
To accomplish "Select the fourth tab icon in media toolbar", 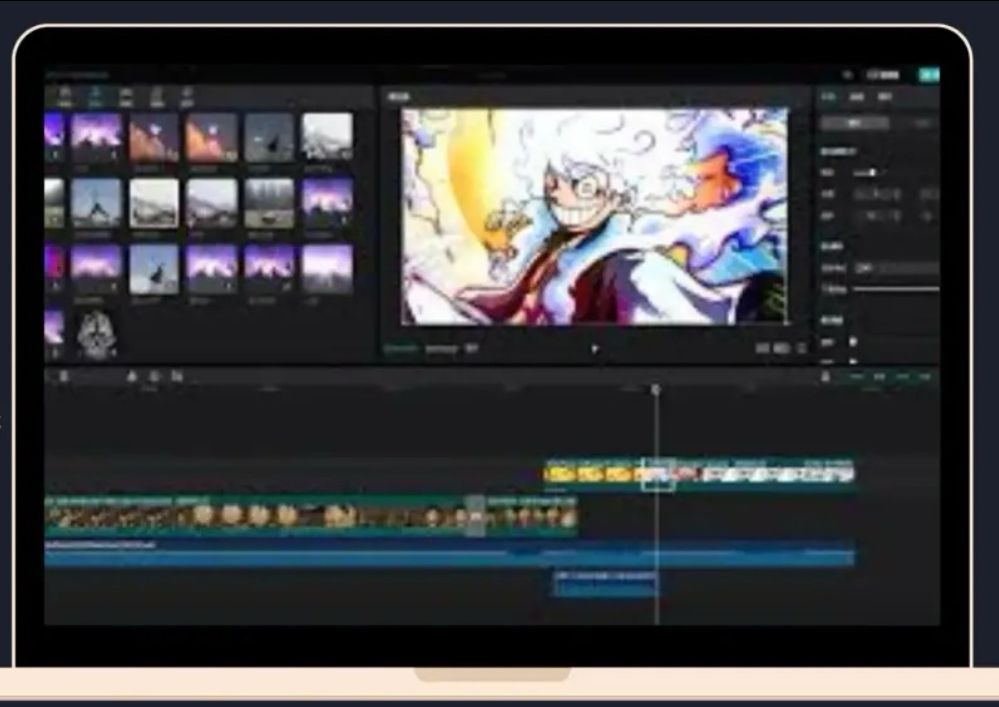I will [x=157, y=97].
